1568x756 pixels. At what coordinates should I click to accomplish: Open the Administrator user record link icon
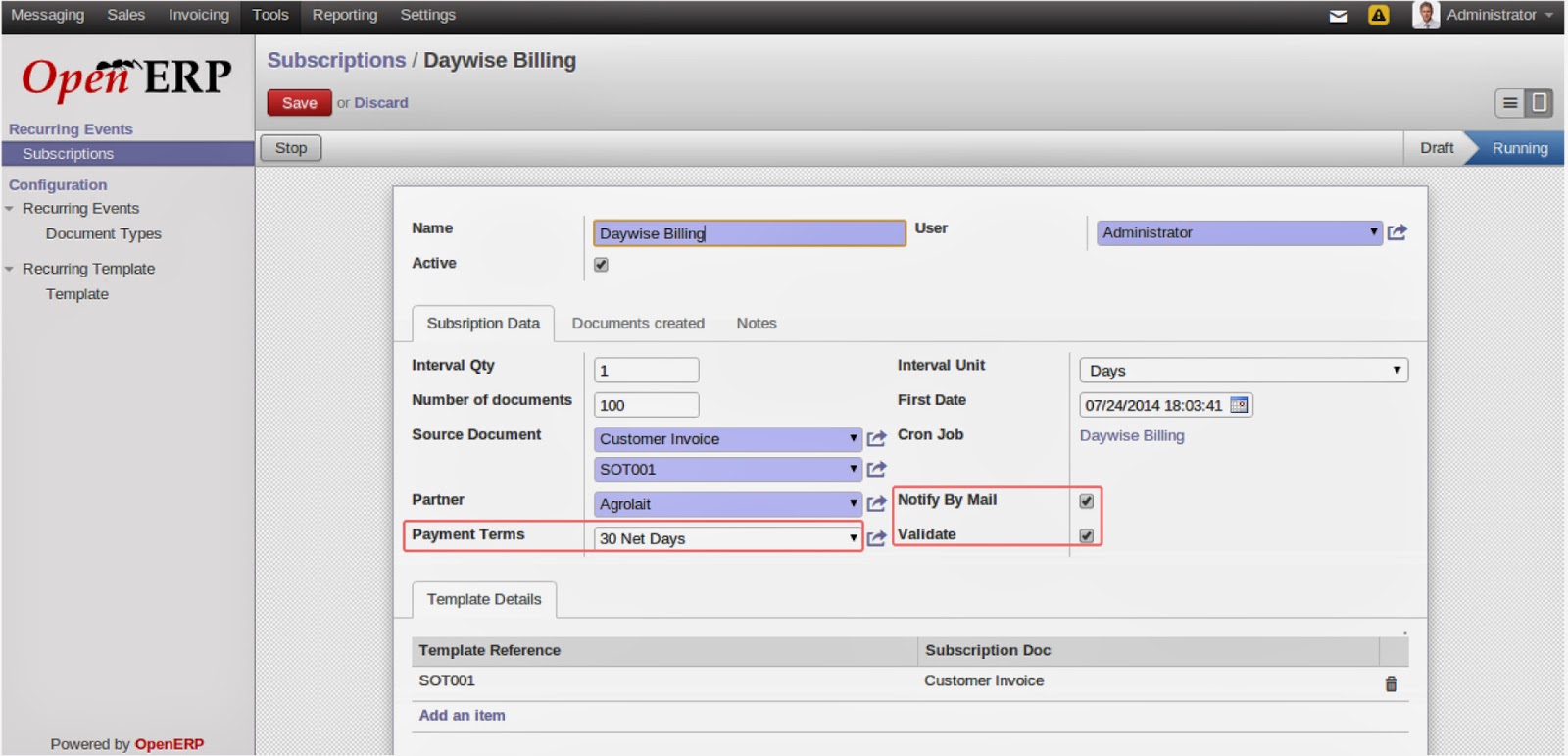coord(1397,232)
